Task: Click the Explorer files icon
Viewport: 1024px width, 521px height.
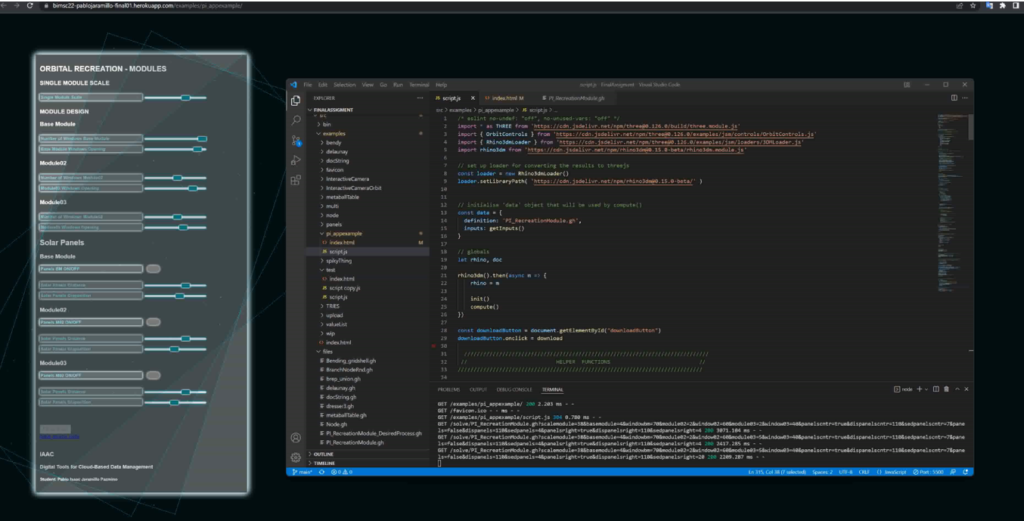Action: (x=296, y=100)
